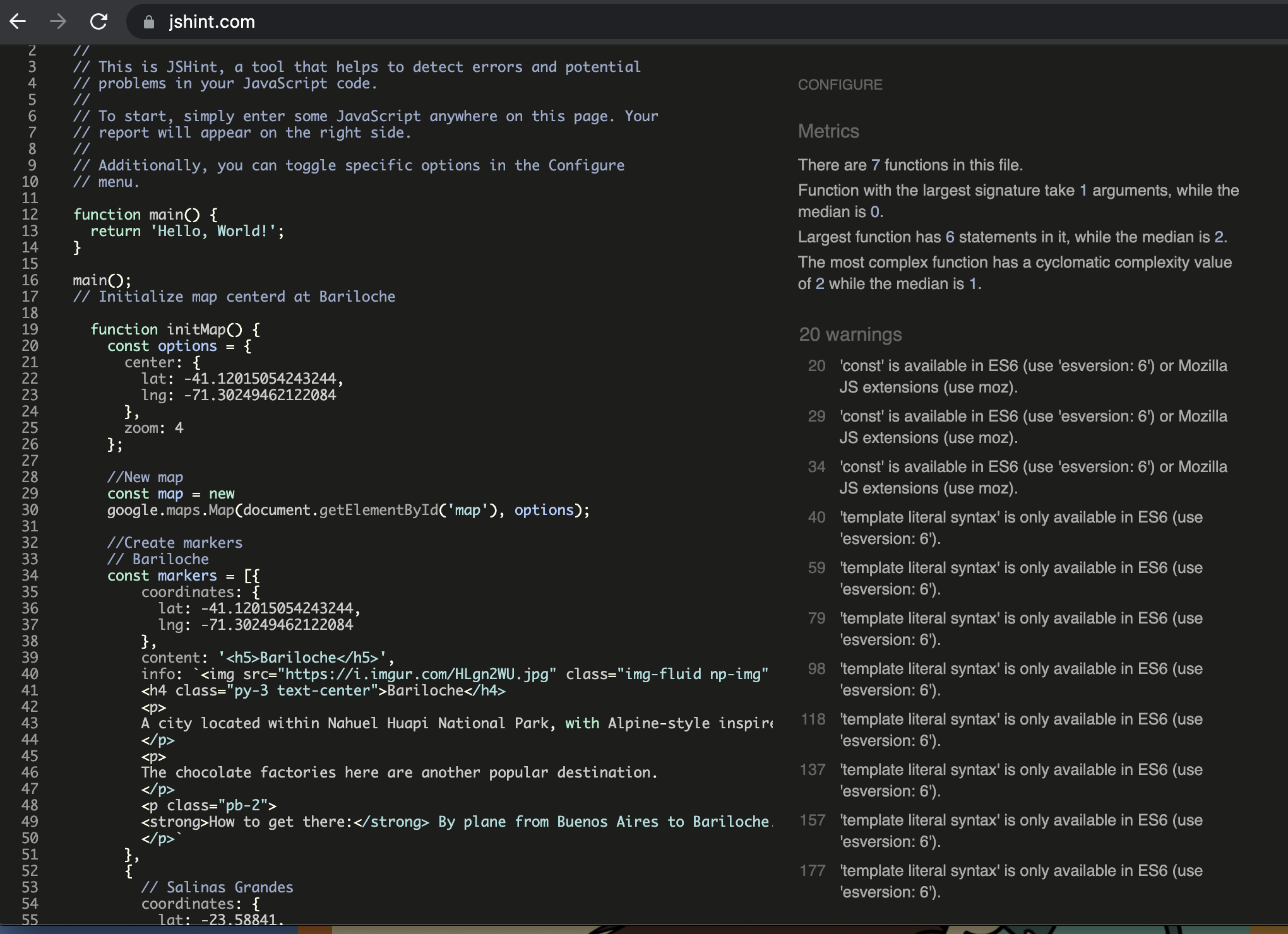Click 'Largest function has 6 statements' text
This screenshot has width=1288, height=934.
click(x=1012, y=237)
